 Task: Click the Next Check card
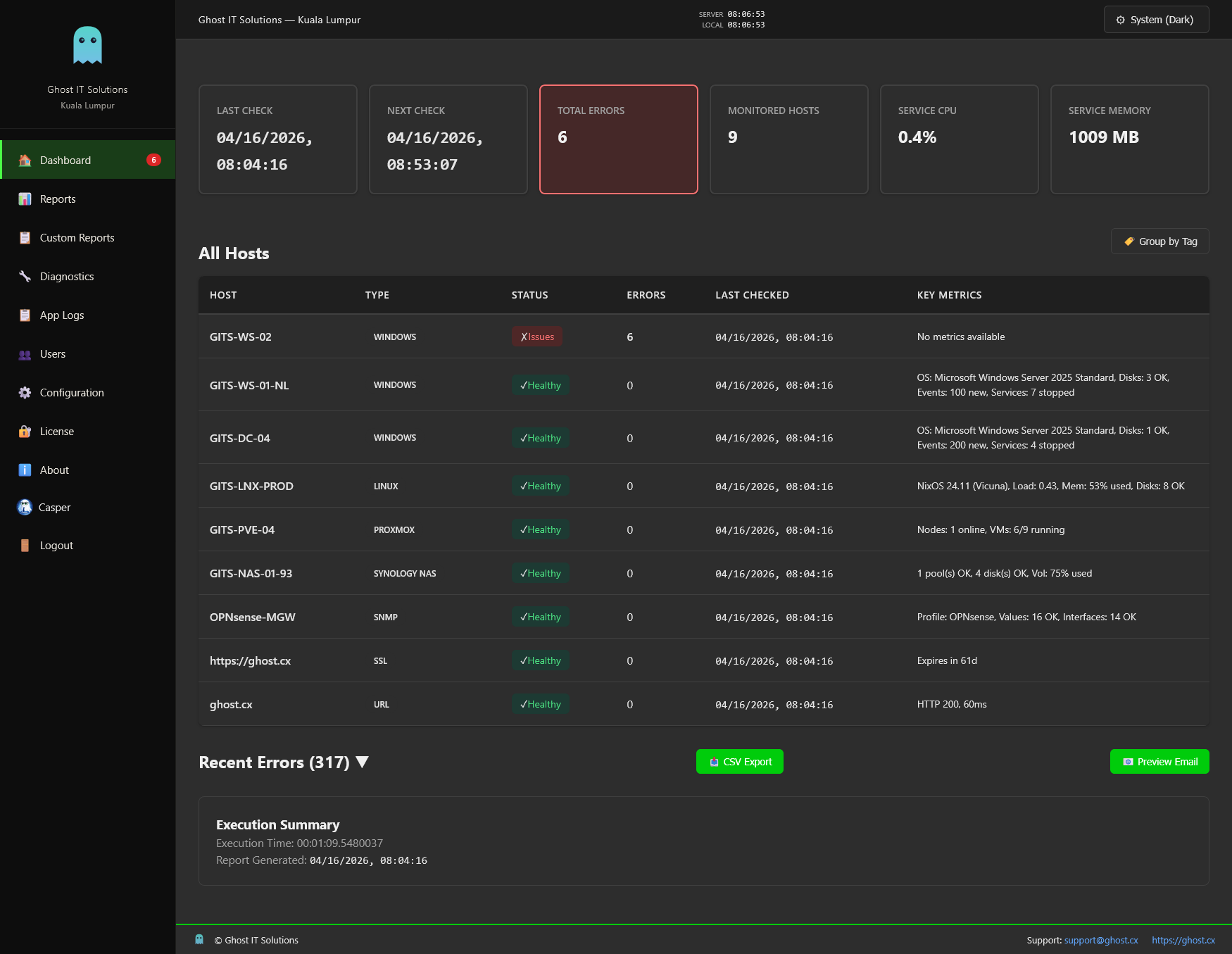pos(448,139)
